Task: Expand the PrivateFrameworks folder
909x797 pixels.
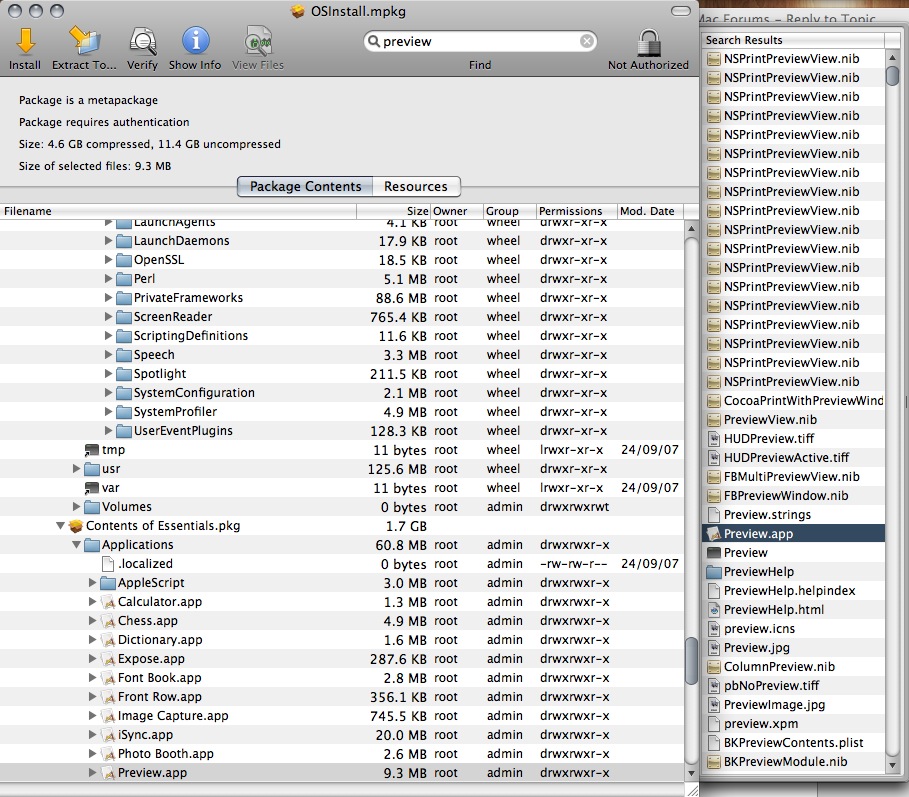Action: (x=108, y=297)
